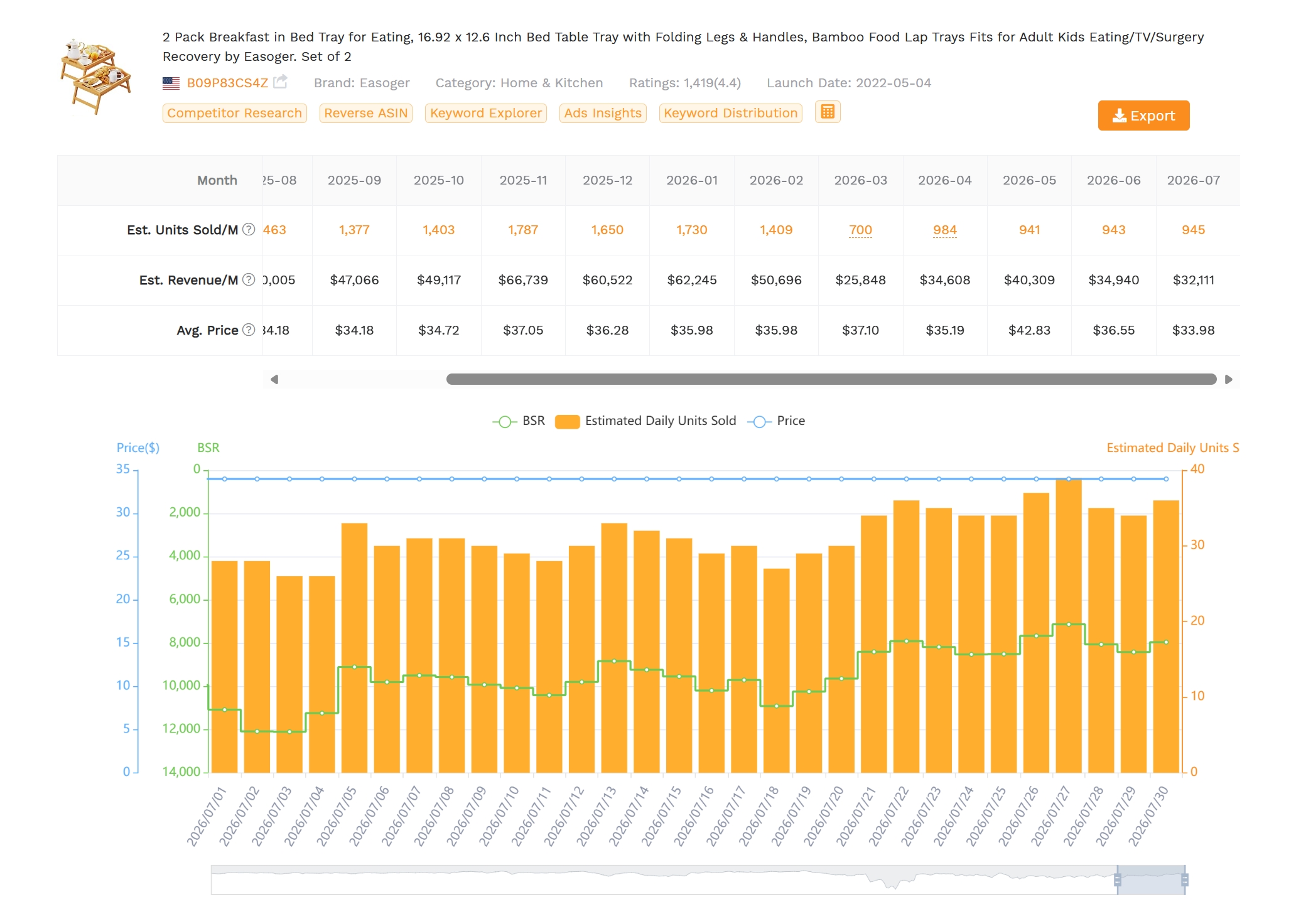
Task: Open the Reverse ASIN tool
Action: pyautogui.click(x=365, y=113)
